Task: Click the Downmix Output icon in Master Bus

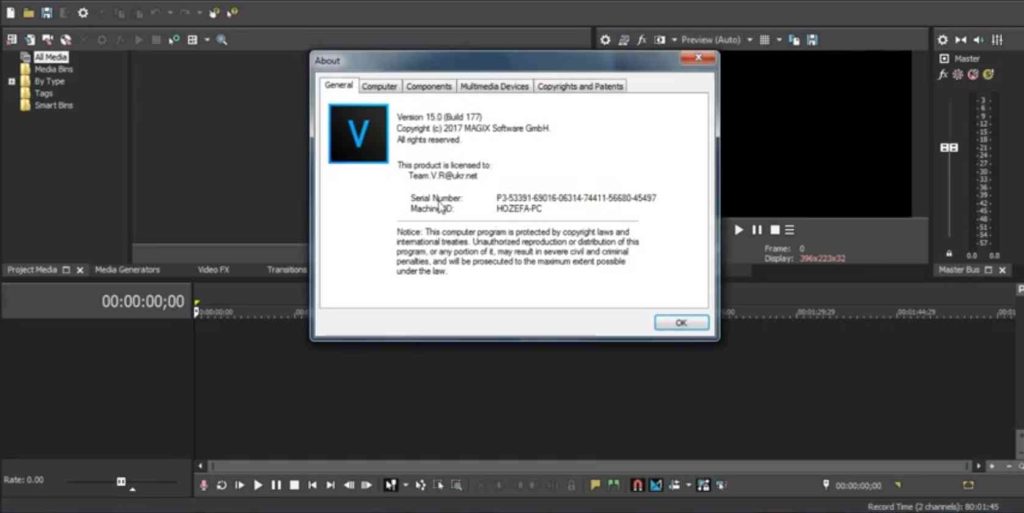Action: (x=961, y=40)
